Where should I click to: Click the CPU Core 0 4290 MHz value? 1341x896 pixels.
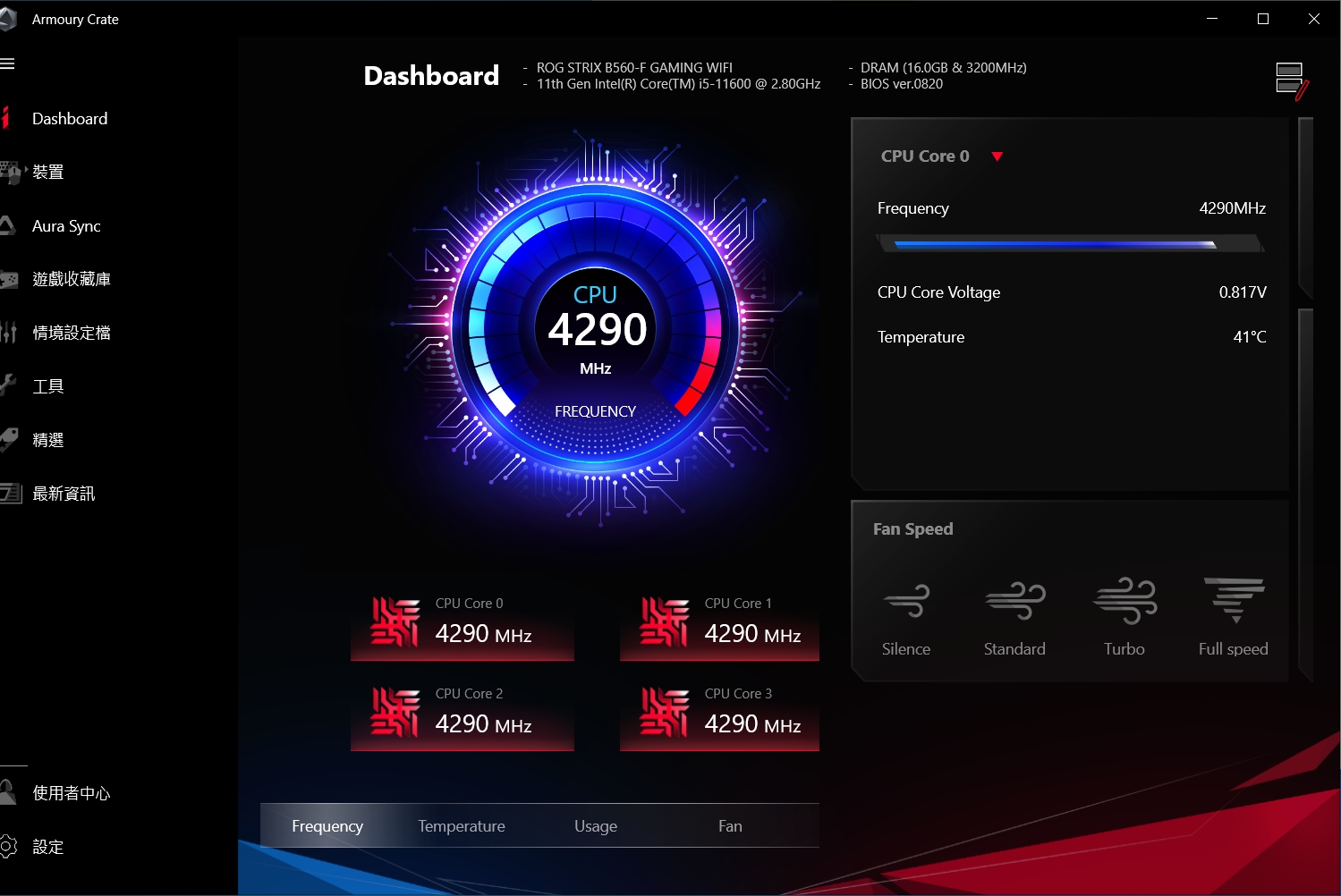[483, 634]
